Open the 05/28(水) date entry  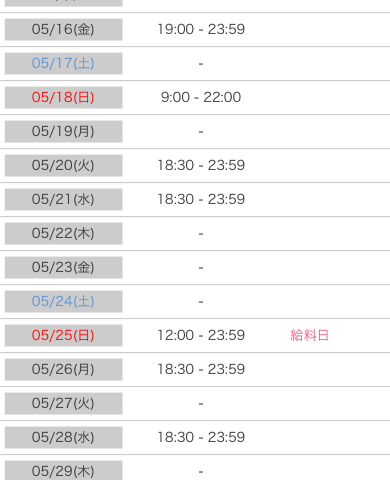coord(63,437)
